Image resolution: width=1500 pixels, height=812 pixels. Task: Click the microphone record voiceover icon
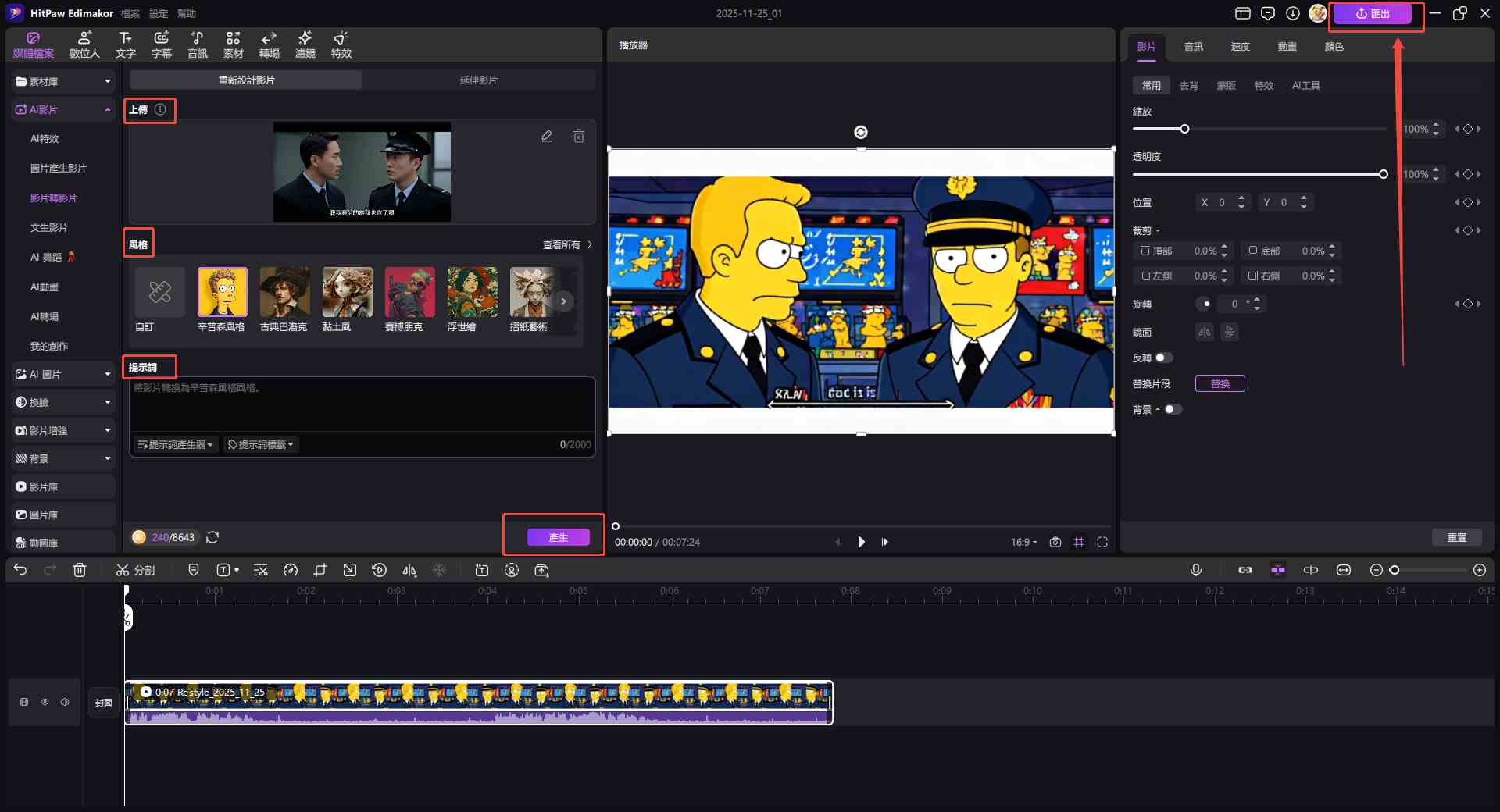point(1195,571)
